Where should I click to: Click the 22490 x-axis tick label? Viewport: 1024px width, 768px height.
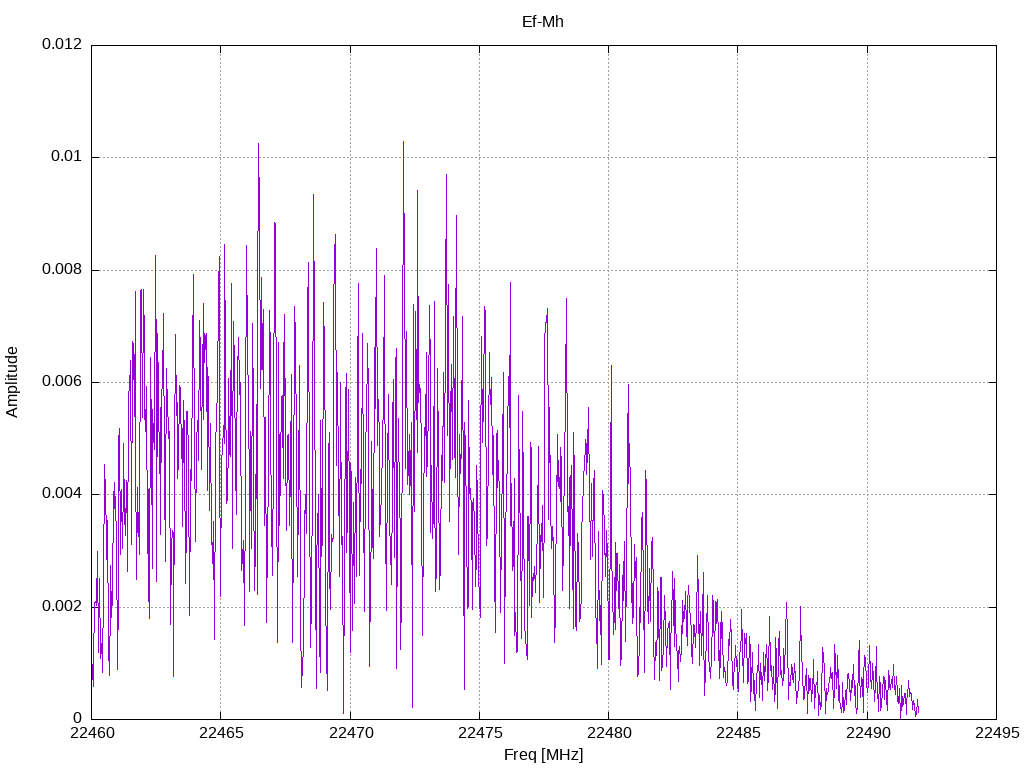click(x=867, y=733)
